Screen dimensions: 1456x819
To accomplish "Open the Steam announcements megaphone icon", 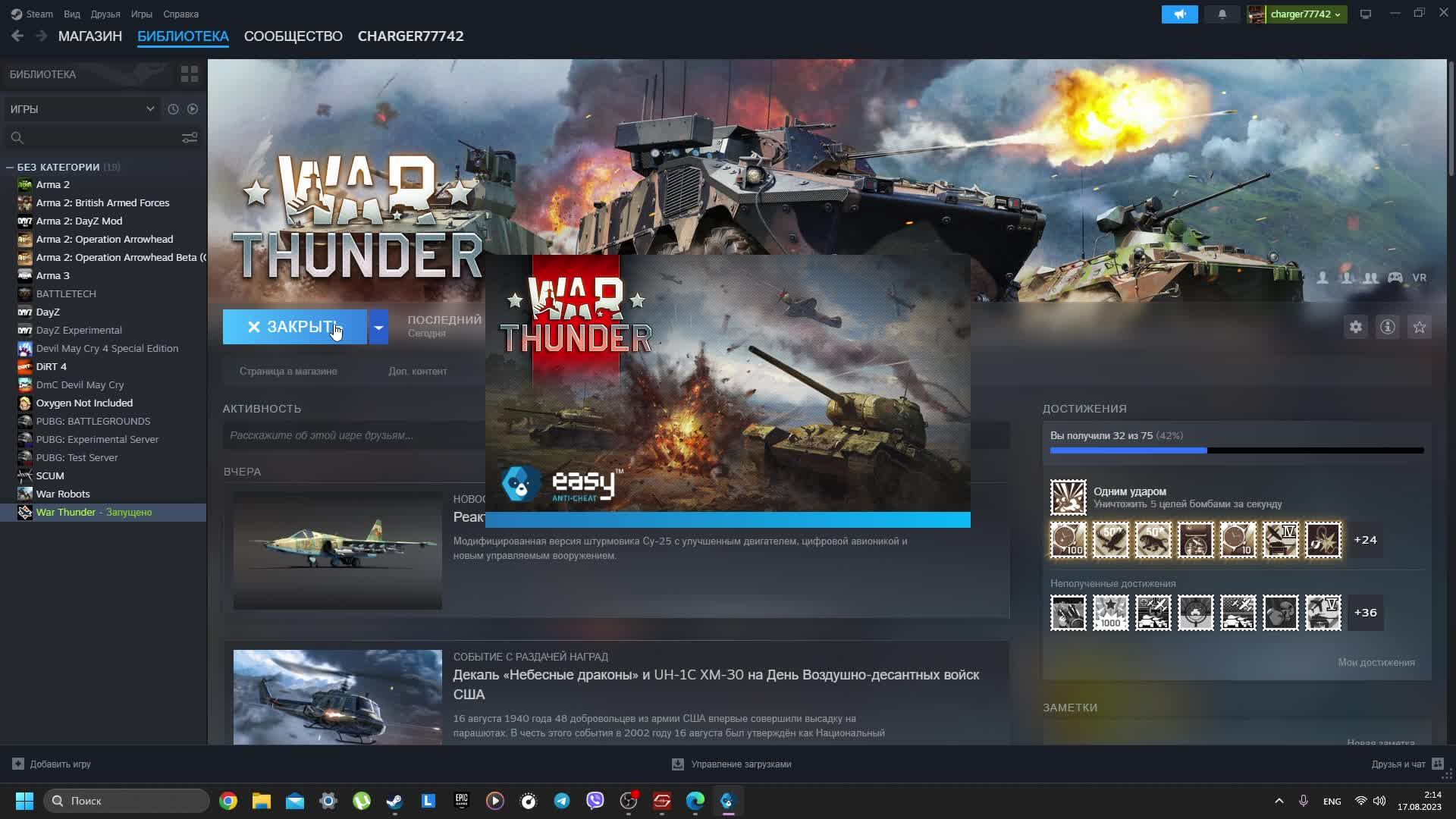I will [x=1179, y=14].
